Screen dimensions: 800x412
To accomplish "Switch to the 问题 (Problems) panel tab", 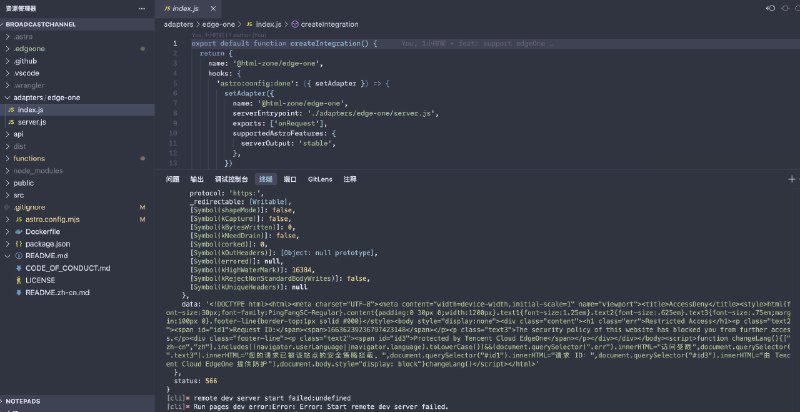I will (x=173, y=179).
